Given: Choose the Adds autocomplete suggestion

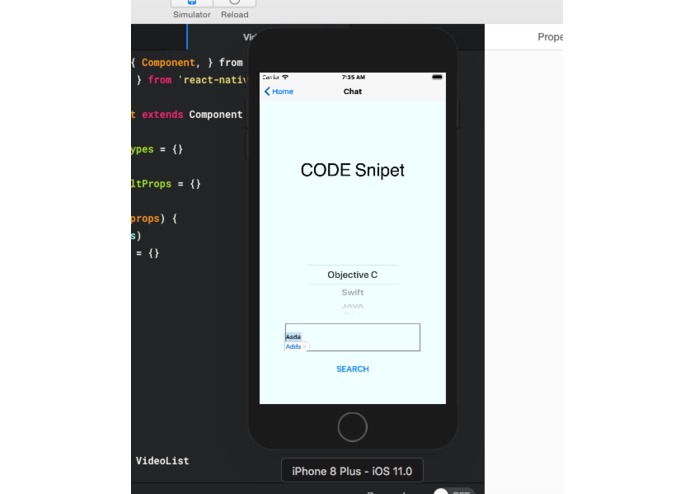Looking at the screenshot, I should tap(293, 346).
